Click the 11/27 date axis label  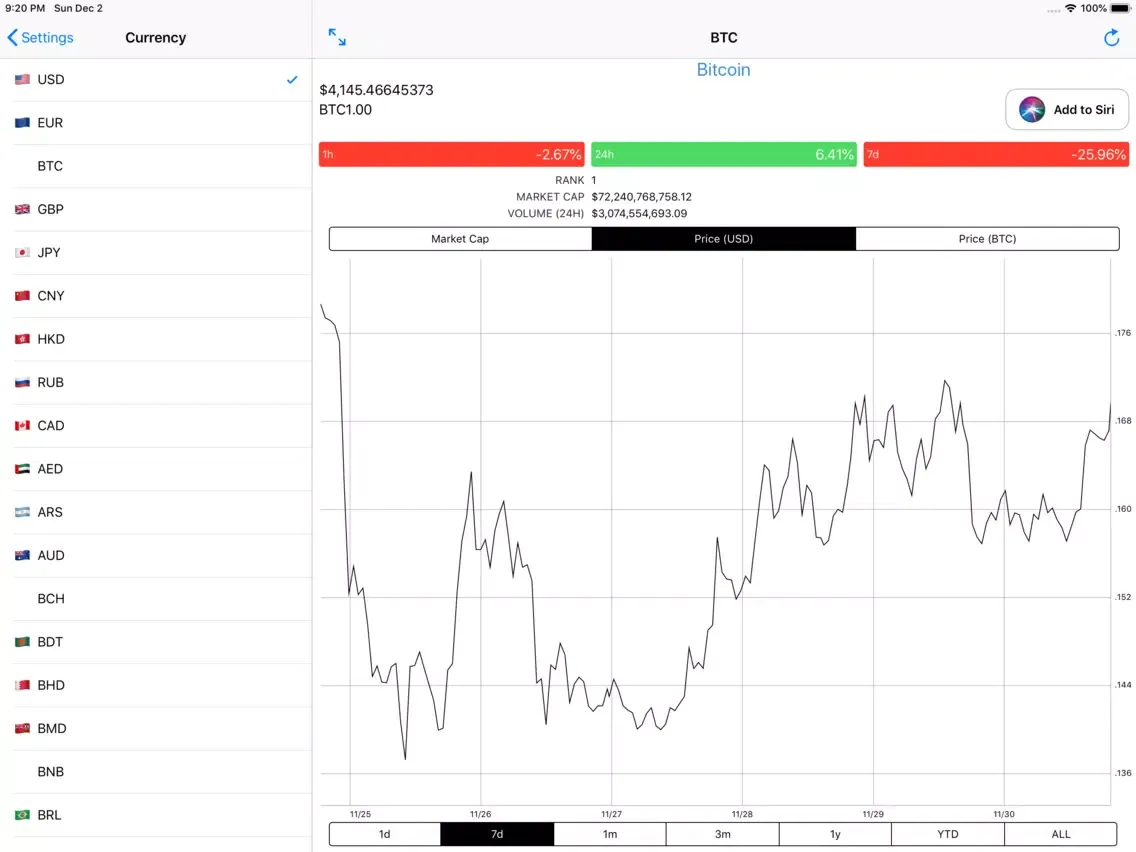[611, 814]
